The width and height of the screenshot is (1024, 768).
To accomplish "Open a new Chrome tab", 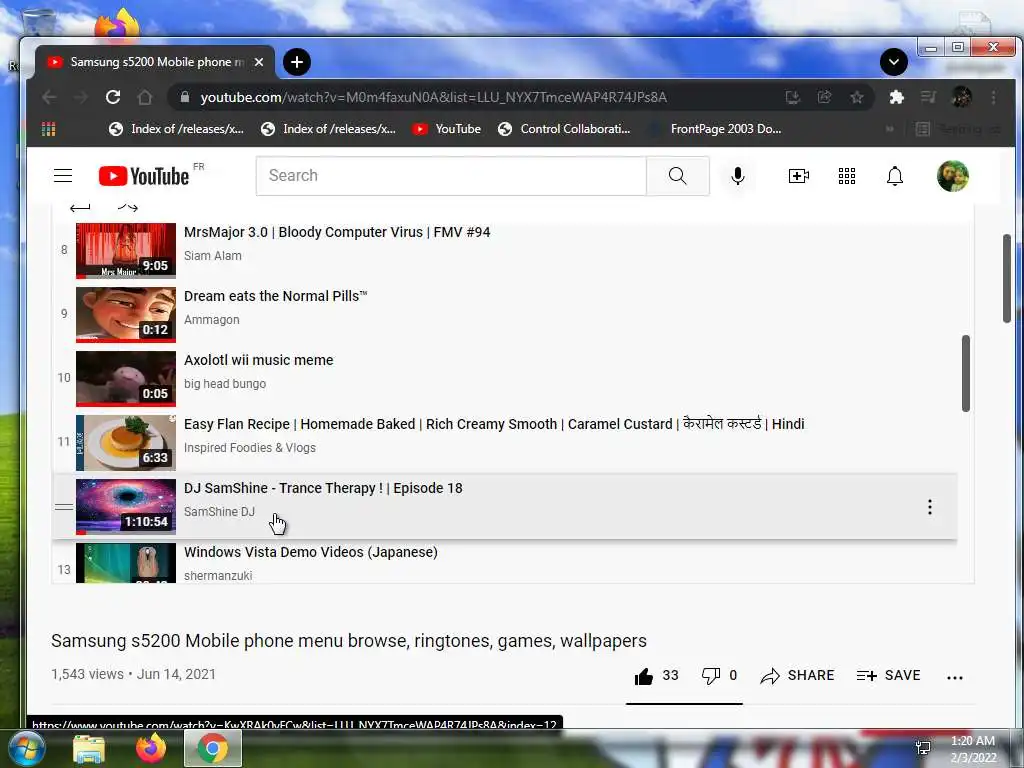I will [296, 62].
